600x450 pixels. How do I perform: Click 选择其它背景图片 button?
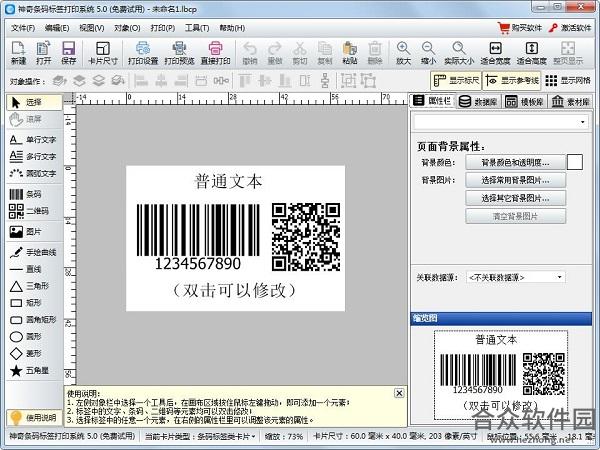pos(515,198)
